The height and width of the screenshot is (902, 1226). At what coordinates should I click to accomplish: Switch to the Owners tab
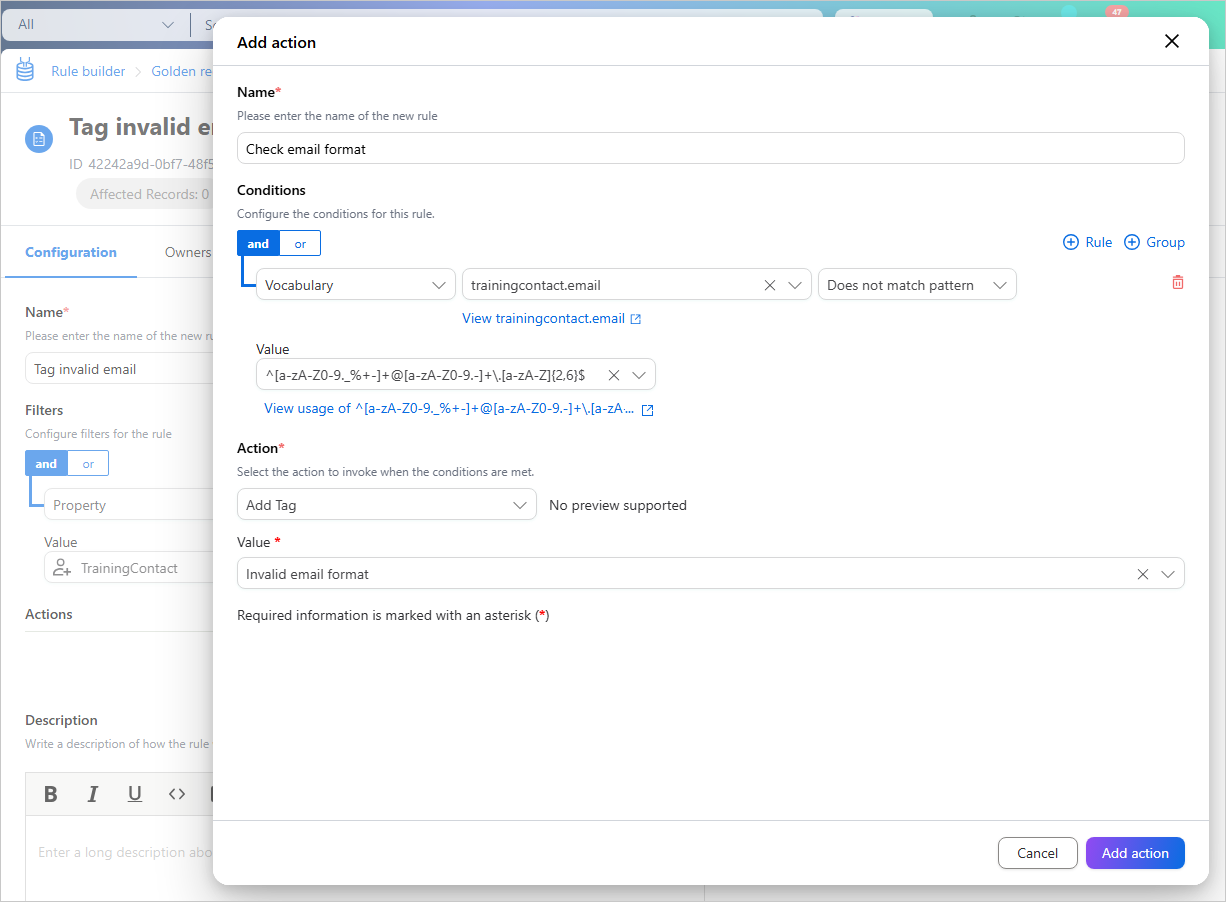pos(187,252)
